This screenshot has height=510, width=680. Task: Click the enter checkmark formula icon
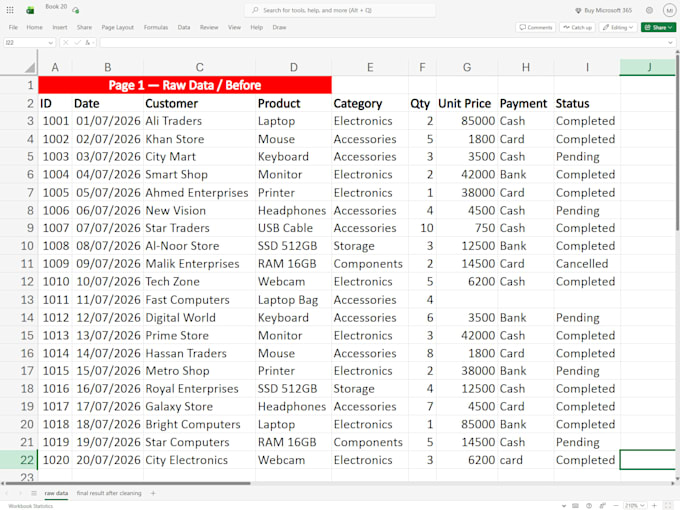(77, 42)
